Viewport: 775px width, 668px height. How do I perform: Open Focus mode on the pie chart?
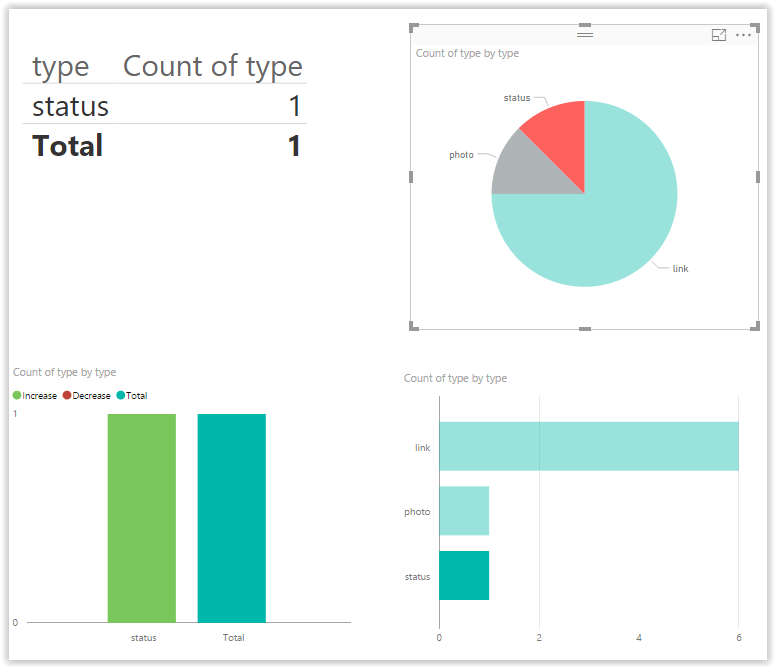click(718, 35)
